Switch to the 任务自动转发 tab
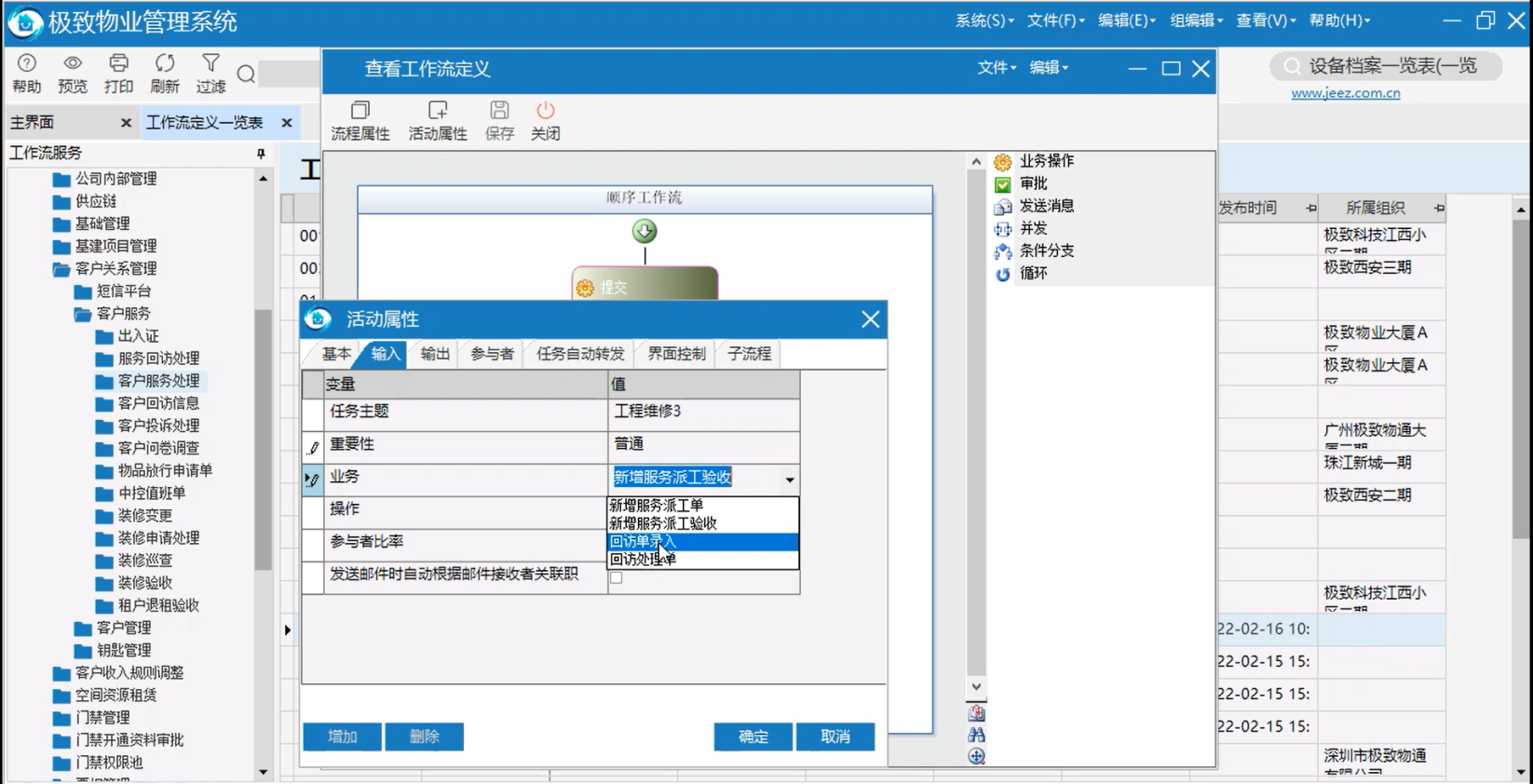Image resolution: width=1533 pixels, height=784 pixels. 580,354
